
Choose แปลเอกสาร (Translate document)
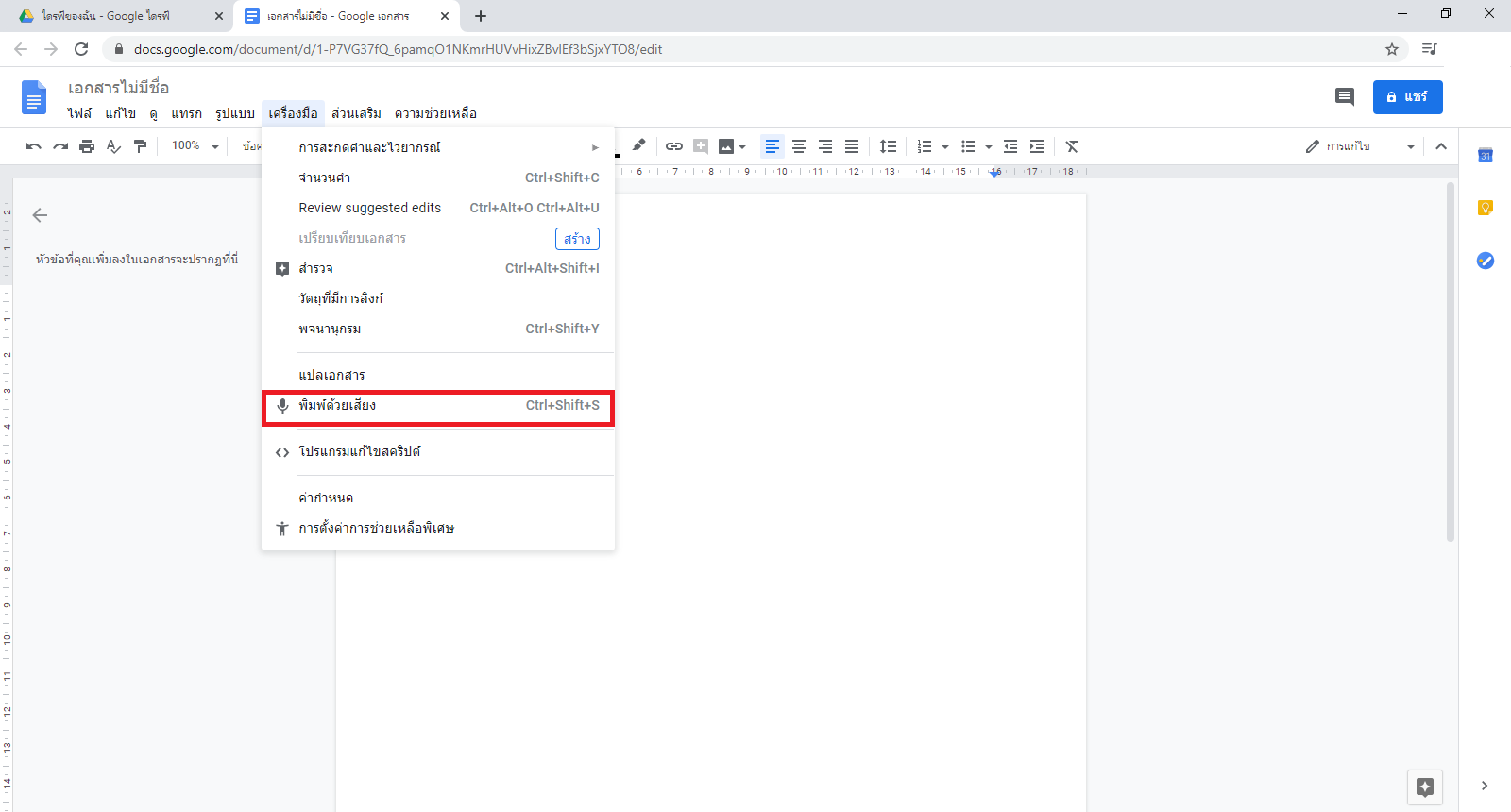point(438,375)
